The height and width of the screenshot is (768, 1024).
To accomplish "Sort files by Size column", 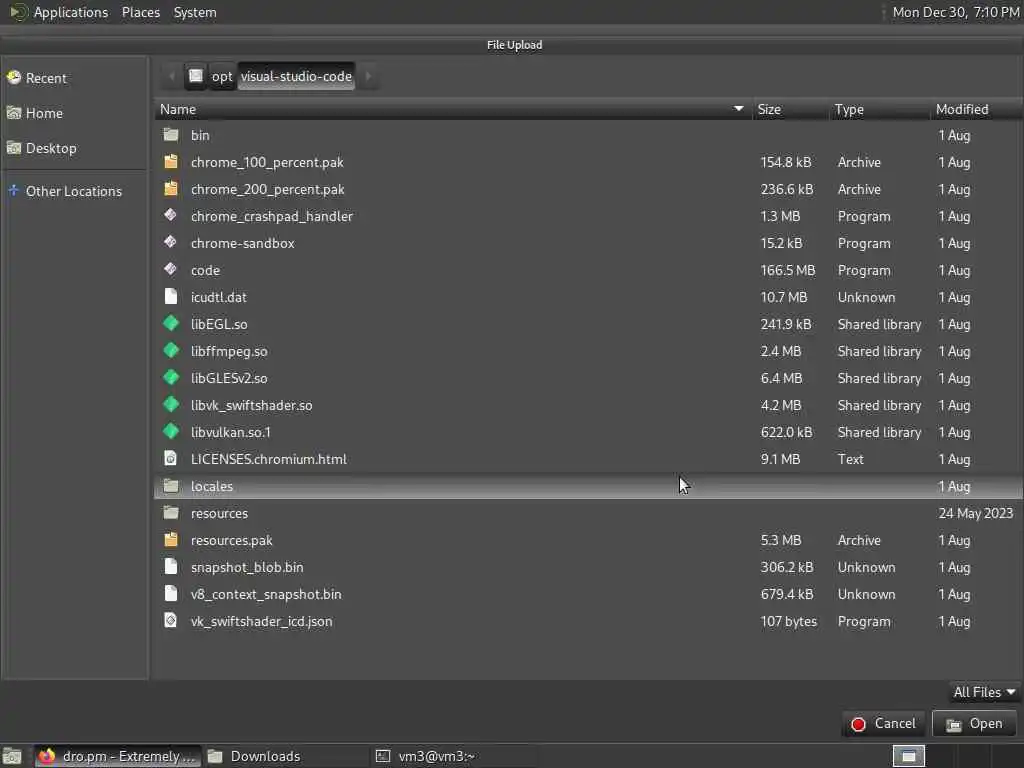I will tap(789, 109).
